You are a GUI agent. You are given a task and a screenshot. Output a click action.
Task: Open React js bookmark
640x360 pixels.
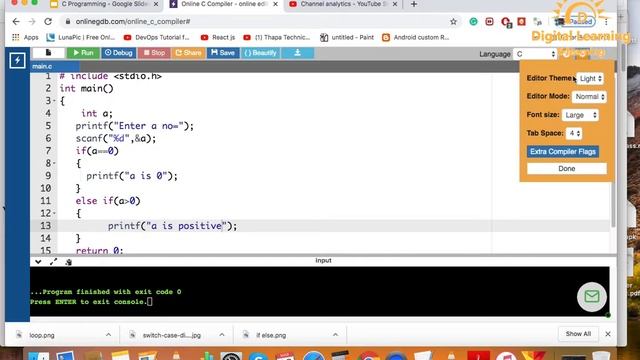[x=218, y=37]
